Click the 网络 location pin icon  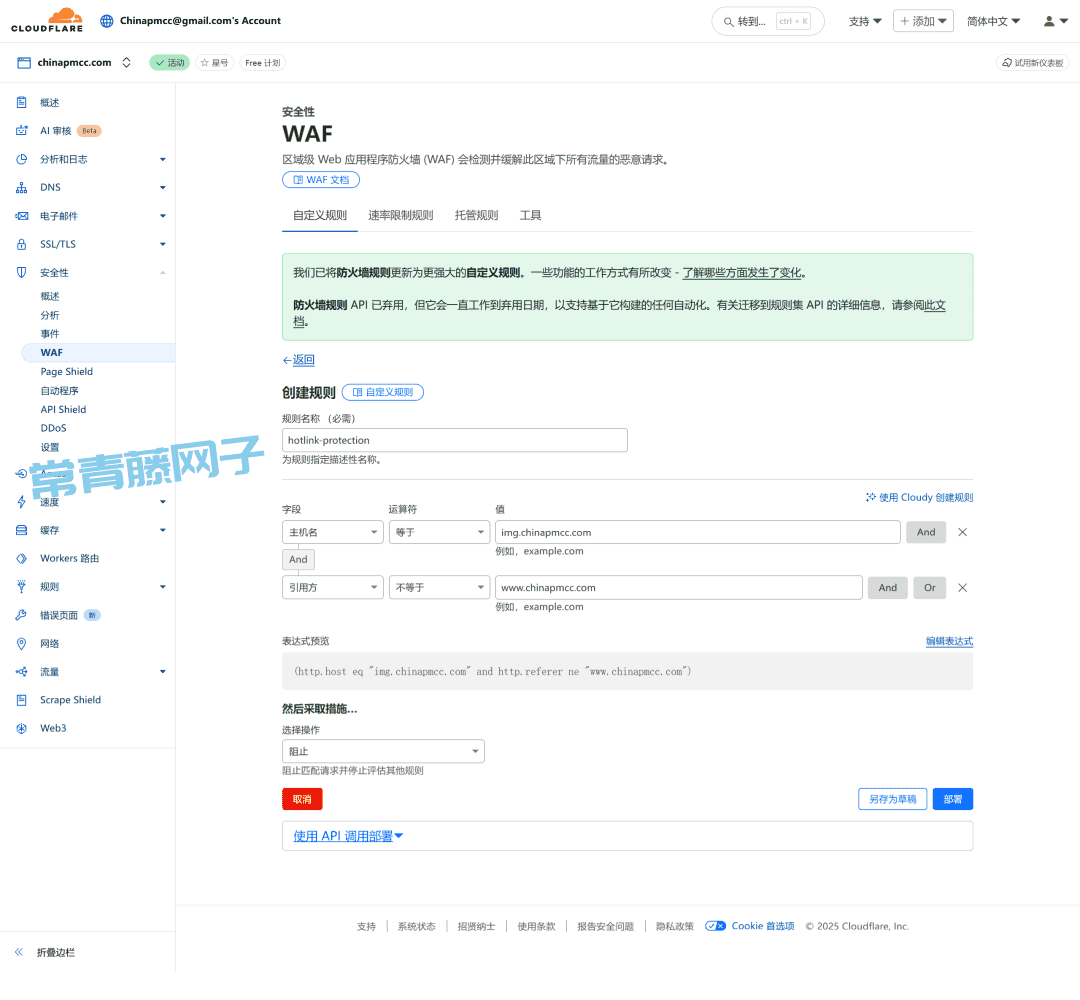(21, 644)
